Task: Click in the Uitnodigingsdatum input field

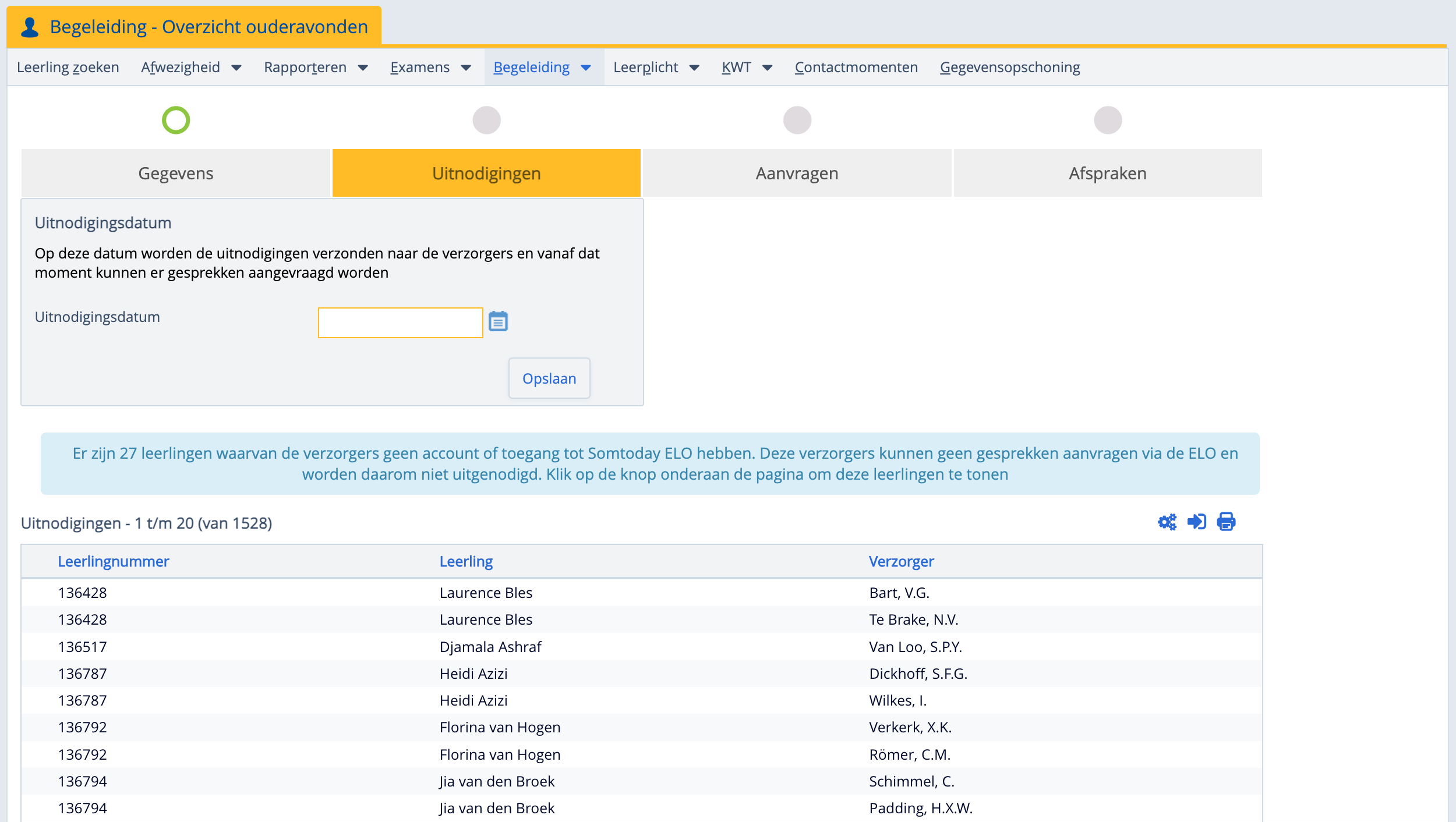Action: click(x=400, y=323)
